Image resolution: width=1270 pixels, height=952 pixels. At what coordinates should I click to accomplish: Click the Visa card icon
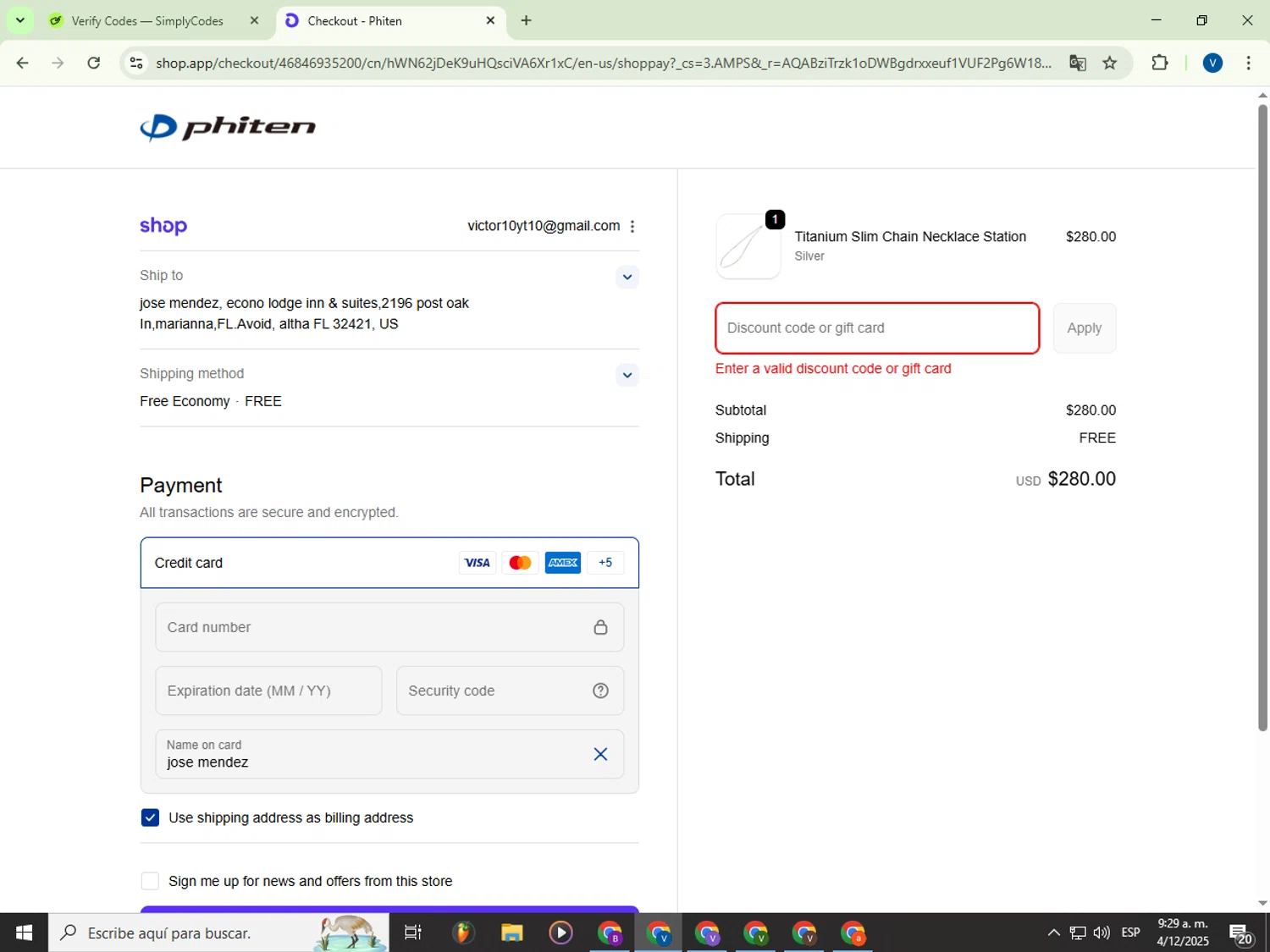(478, 563)
